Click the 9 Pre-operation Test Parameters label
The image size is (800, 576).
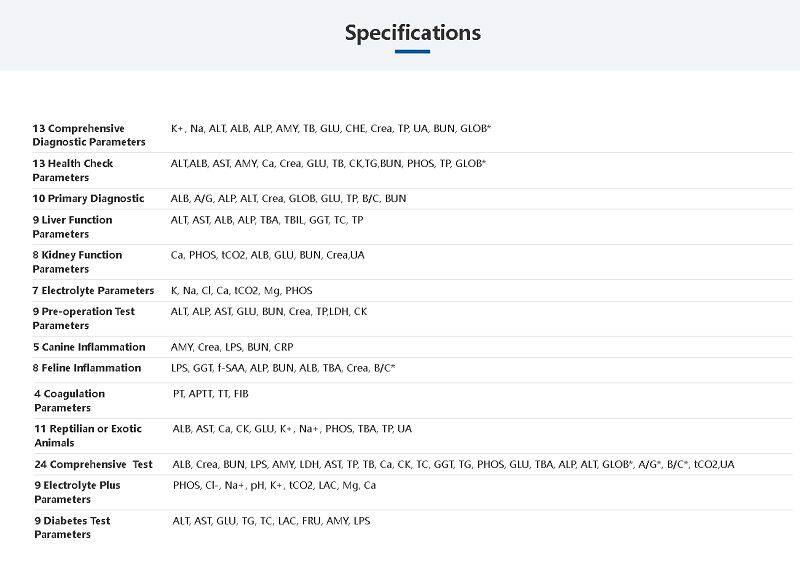(83, 318)
